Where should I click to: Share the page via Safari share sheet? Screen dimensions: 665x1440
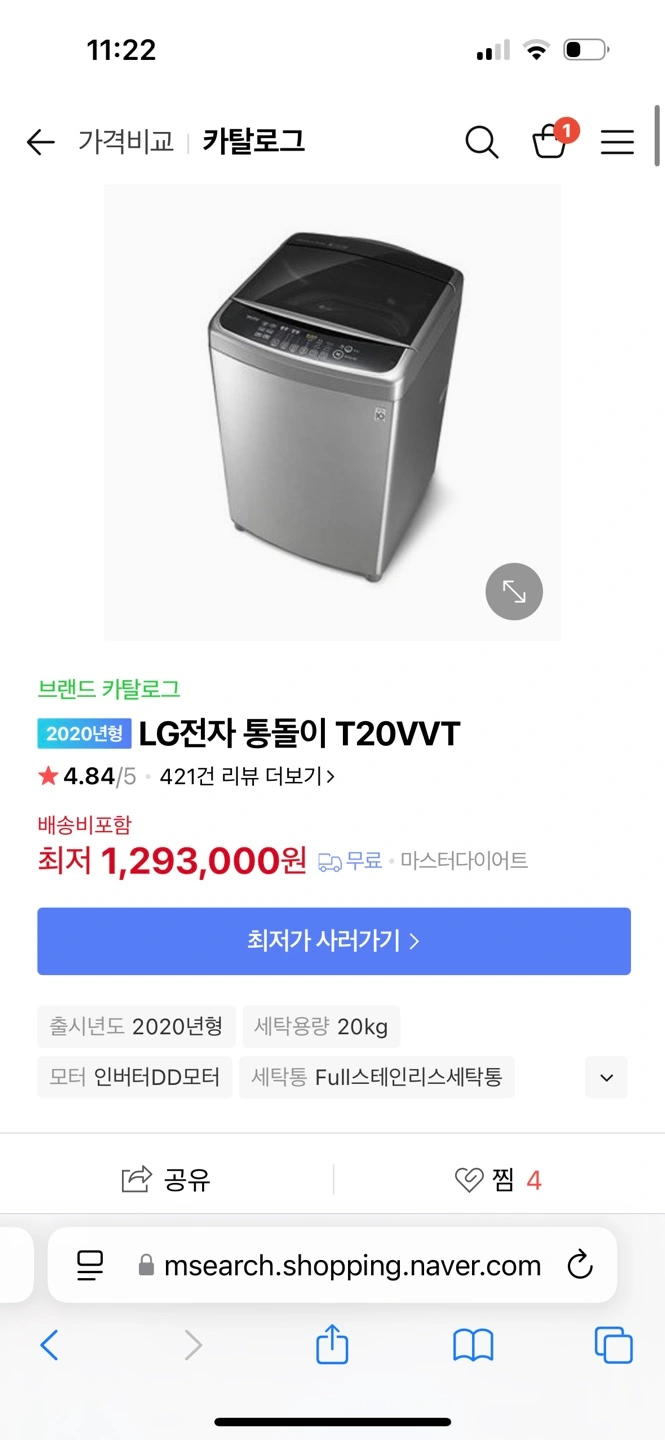click(x=331, y=1345)
